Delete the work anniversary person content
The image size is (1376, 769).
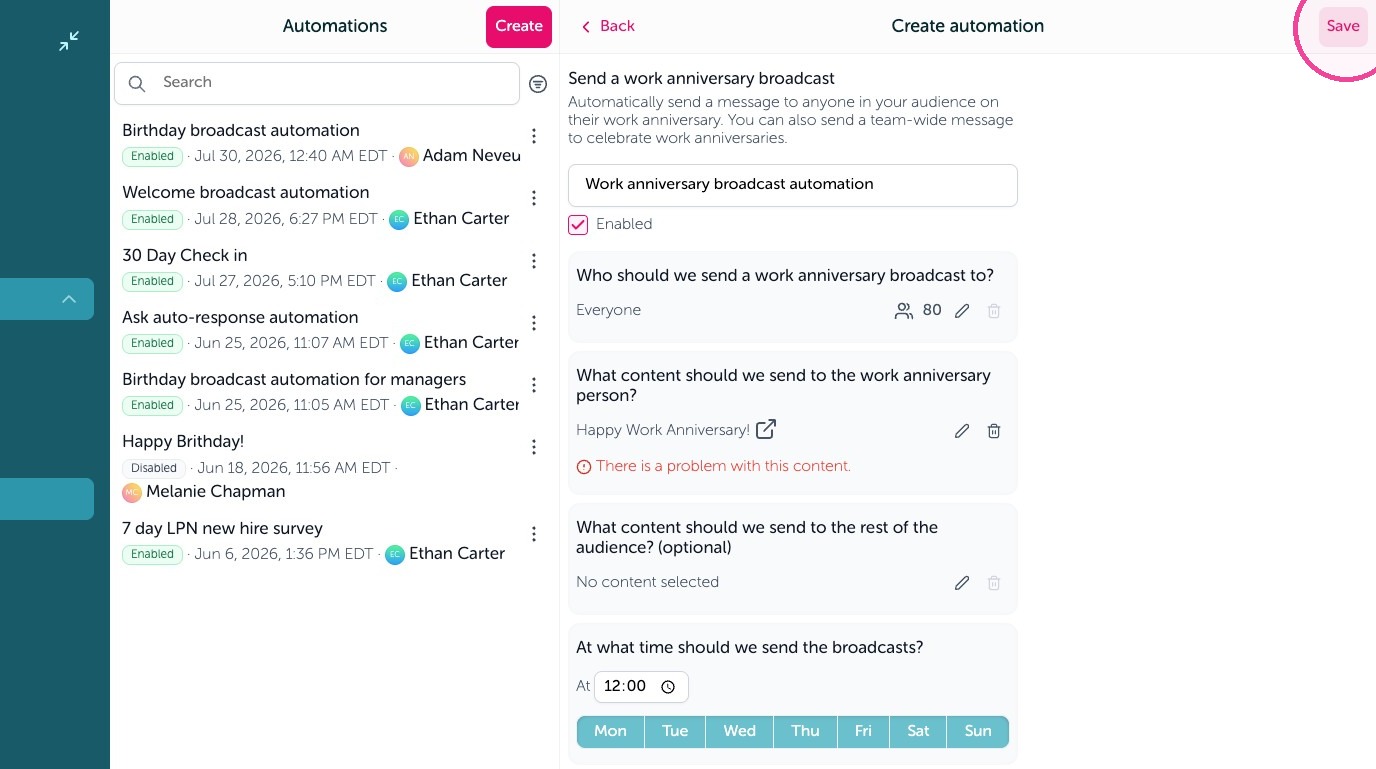(994, 431)
